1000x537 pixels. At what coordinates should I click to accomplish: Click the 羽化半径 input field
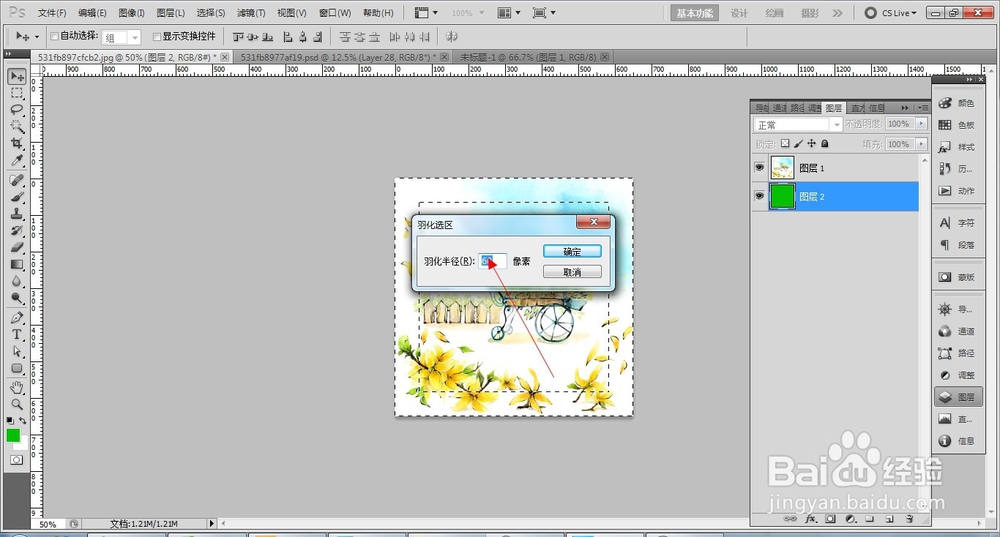click(x=492, y=261)
